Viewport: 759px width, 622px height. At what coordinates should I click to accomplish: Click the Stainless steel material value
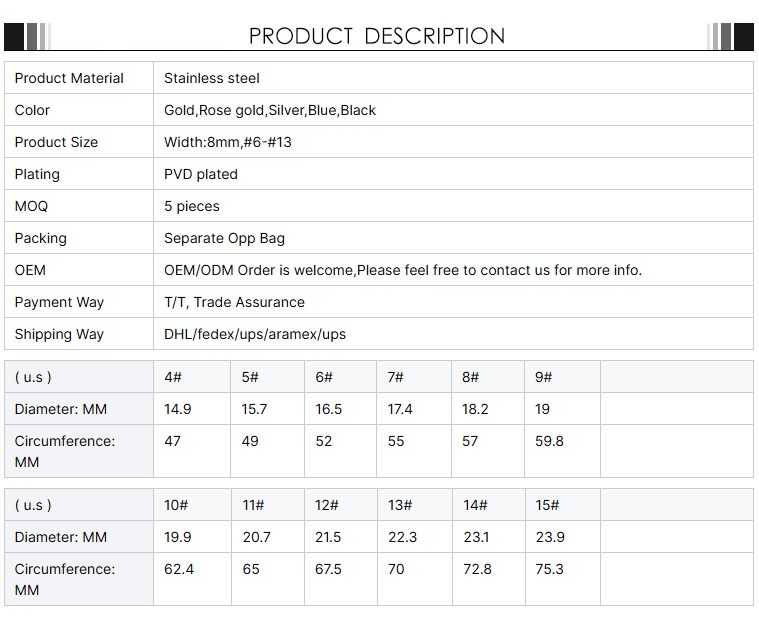coord(212,78)
